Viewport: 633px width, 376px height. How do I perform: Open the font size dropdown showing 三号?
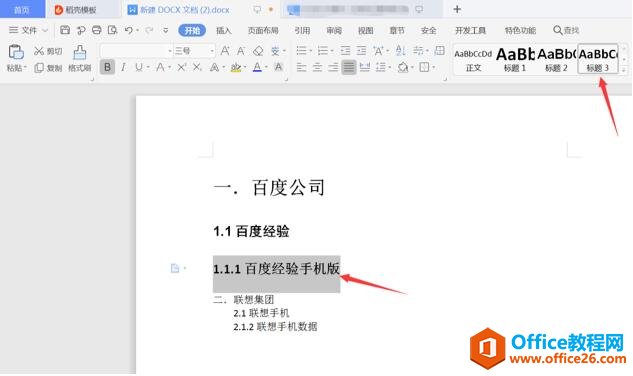[x=212, y=51]
